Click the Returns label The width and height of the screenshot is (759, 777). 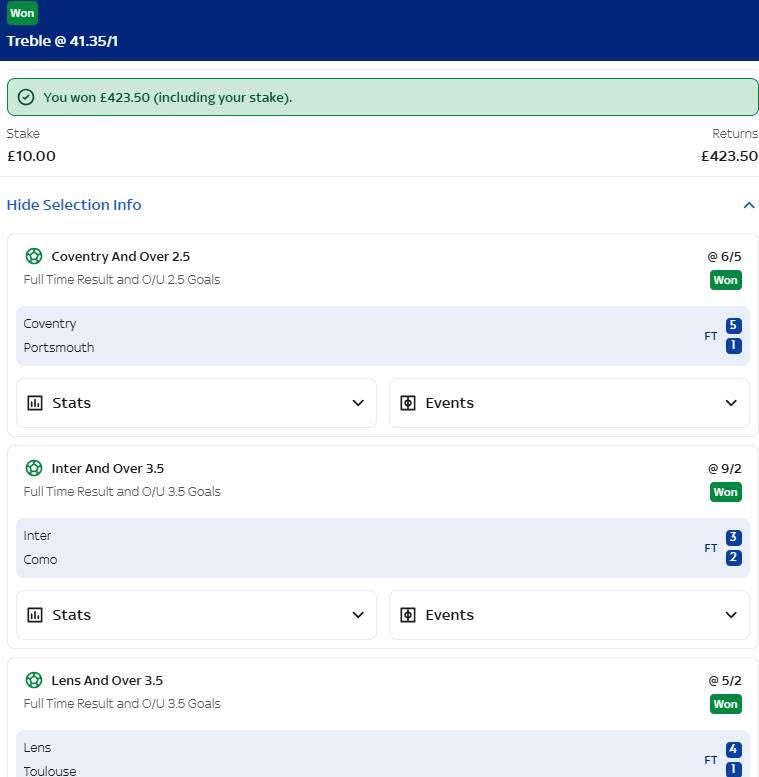tap(735, 134)
